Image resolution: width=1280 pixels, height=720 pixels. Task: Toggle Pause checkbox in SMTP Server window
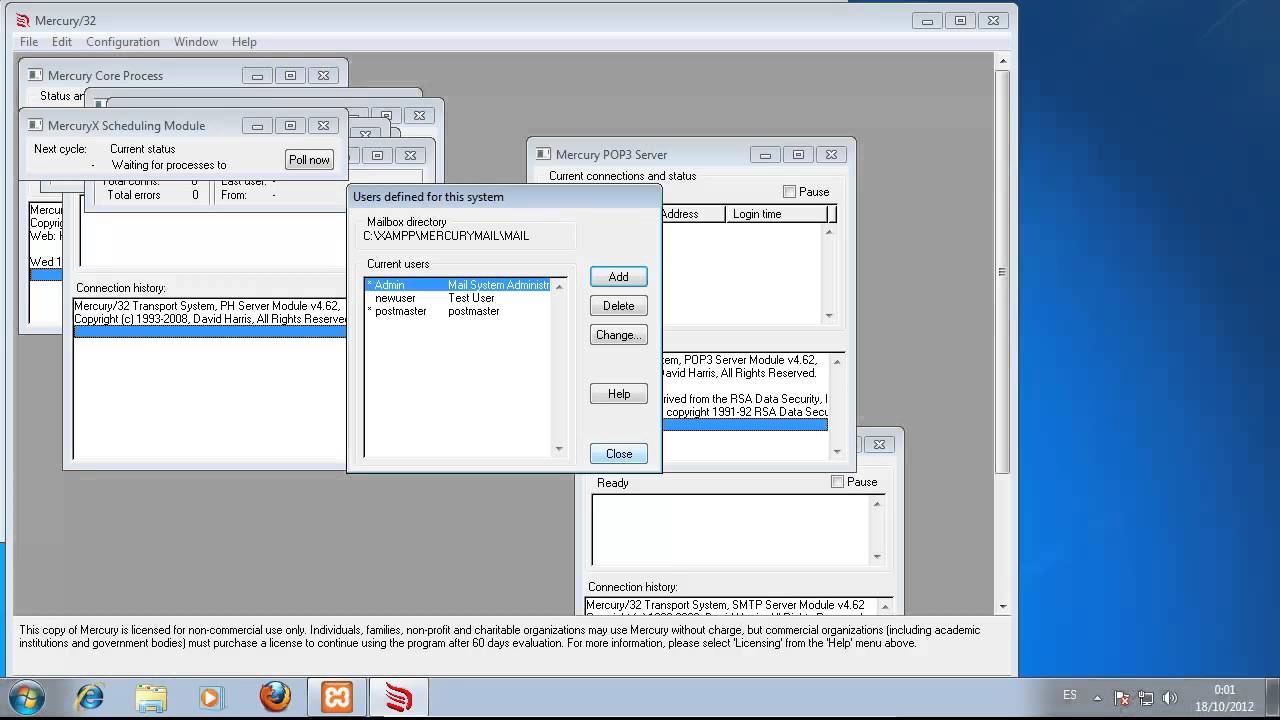coord(838,482)
